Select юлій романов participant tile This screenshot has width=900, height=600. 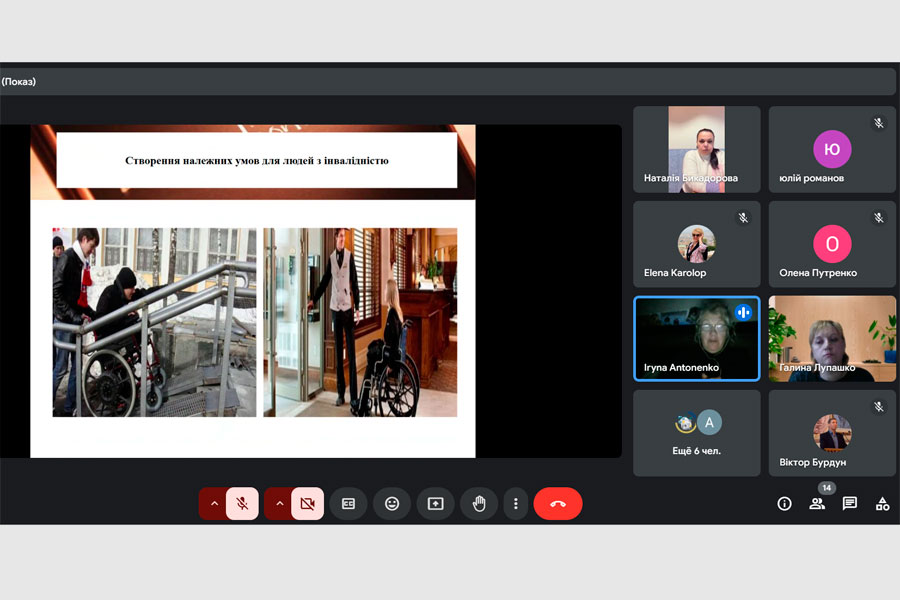tap(832, 149)
